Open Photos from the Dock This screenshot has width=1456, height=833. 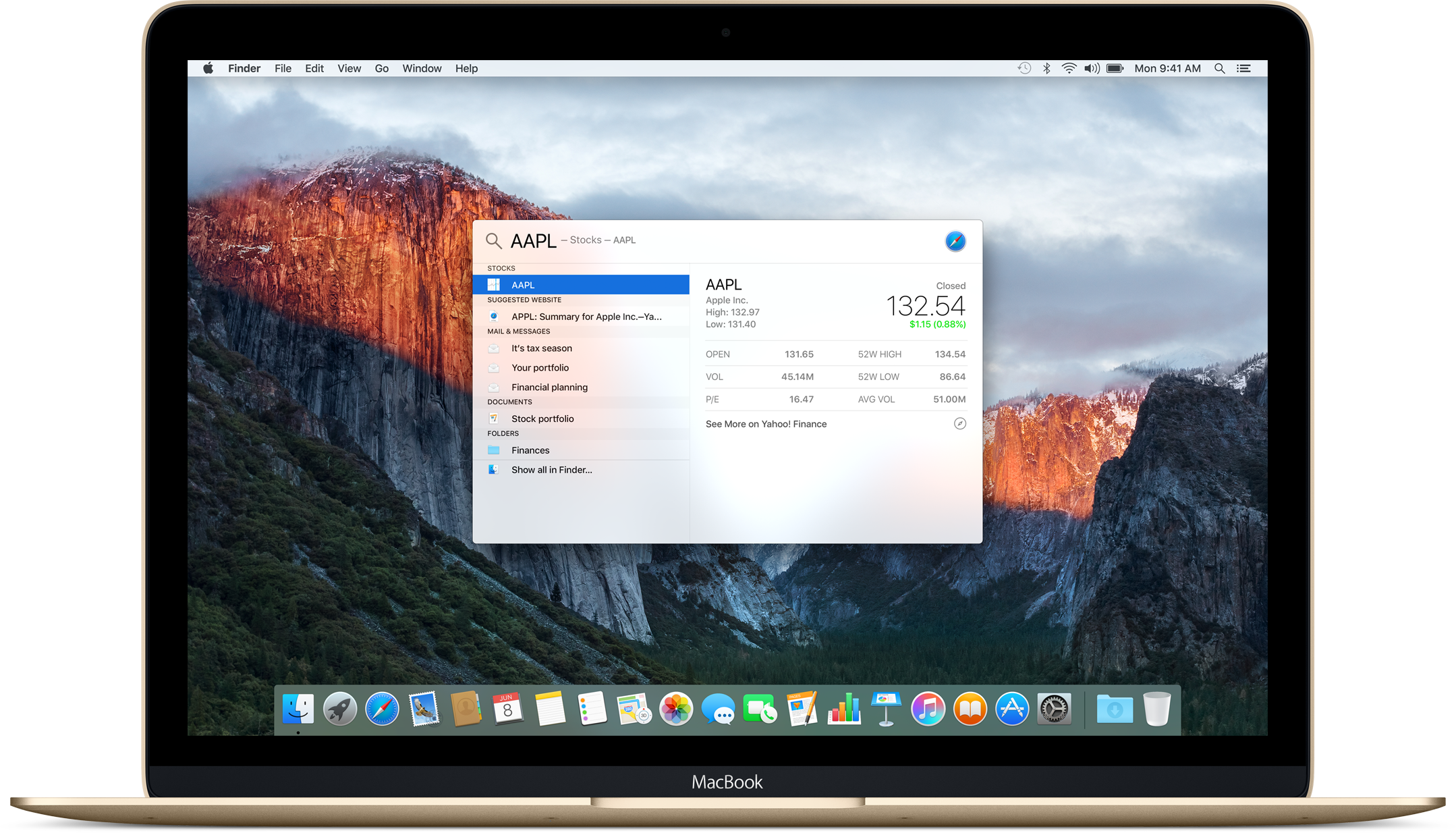(x=677, y=709)
